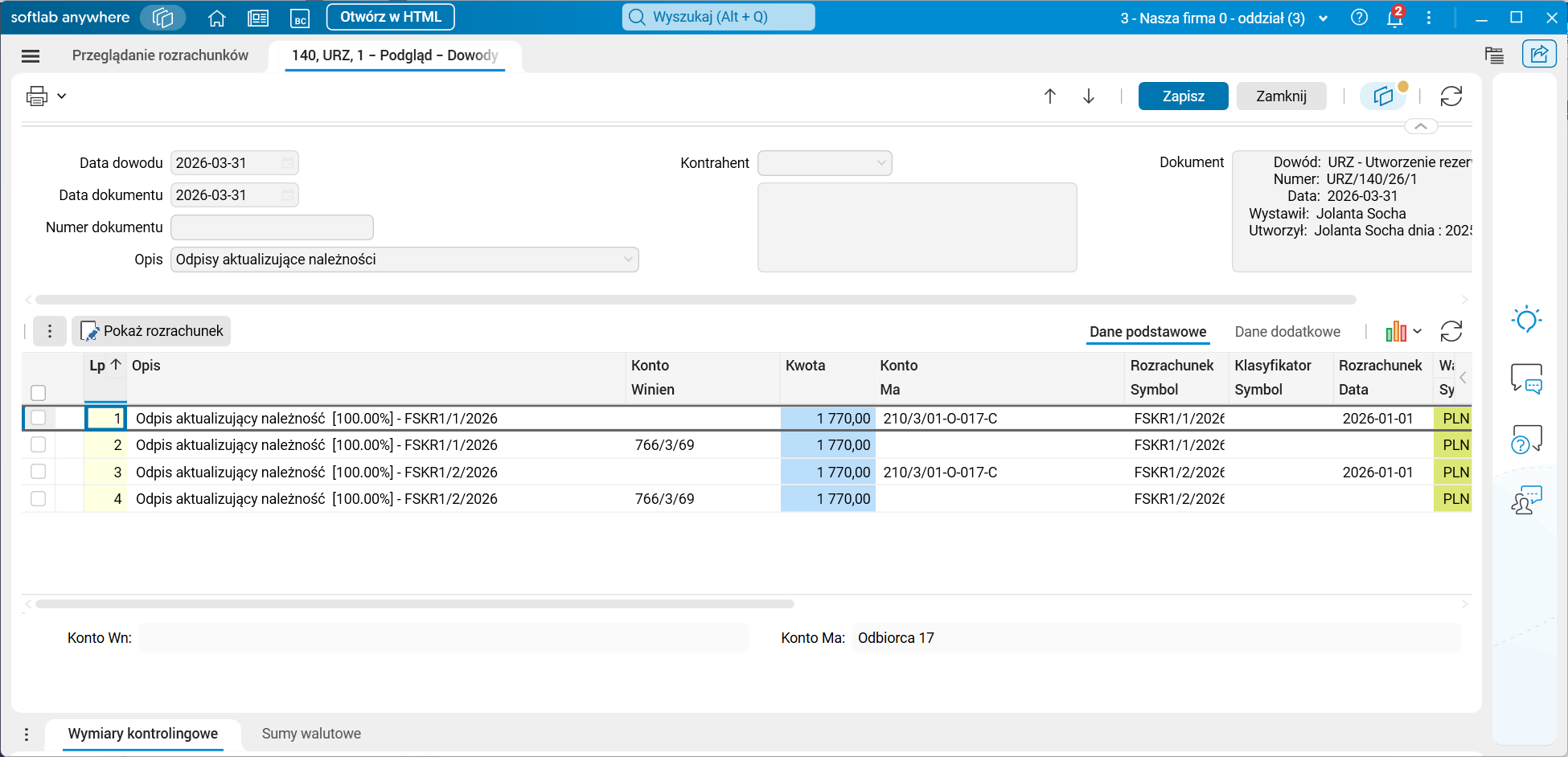Screen dimensions: 1568x757
Task: Open the home page icon
Action: point(216,18)
